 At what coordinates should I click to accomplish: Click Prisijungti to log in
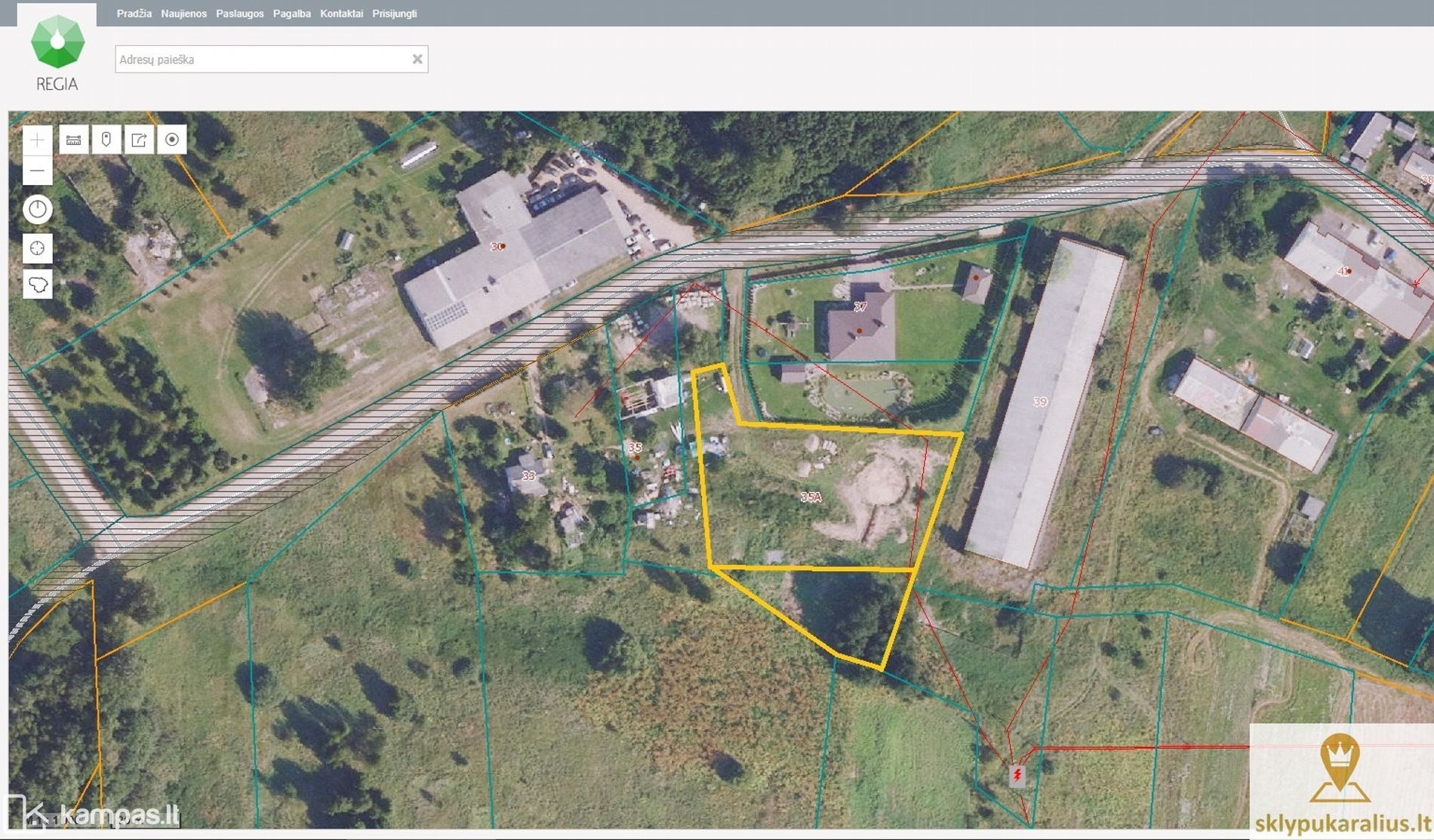(x=394, y=14)
